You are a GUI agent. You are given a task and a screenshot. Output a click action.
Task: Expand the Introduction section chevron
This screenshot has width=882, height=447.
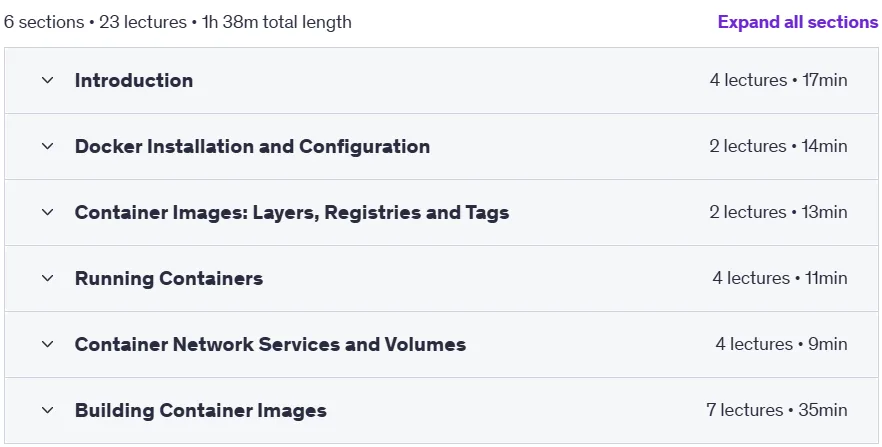[48, 80]
